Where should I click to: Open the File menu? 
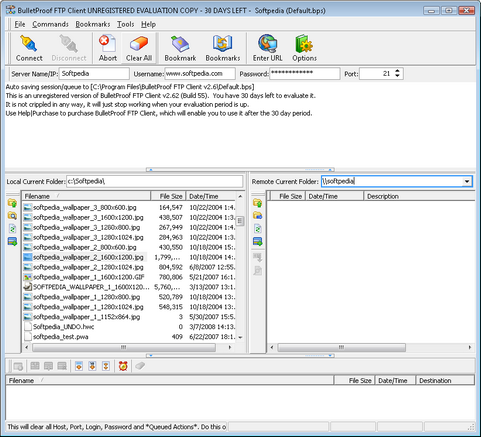pos(20,24)
